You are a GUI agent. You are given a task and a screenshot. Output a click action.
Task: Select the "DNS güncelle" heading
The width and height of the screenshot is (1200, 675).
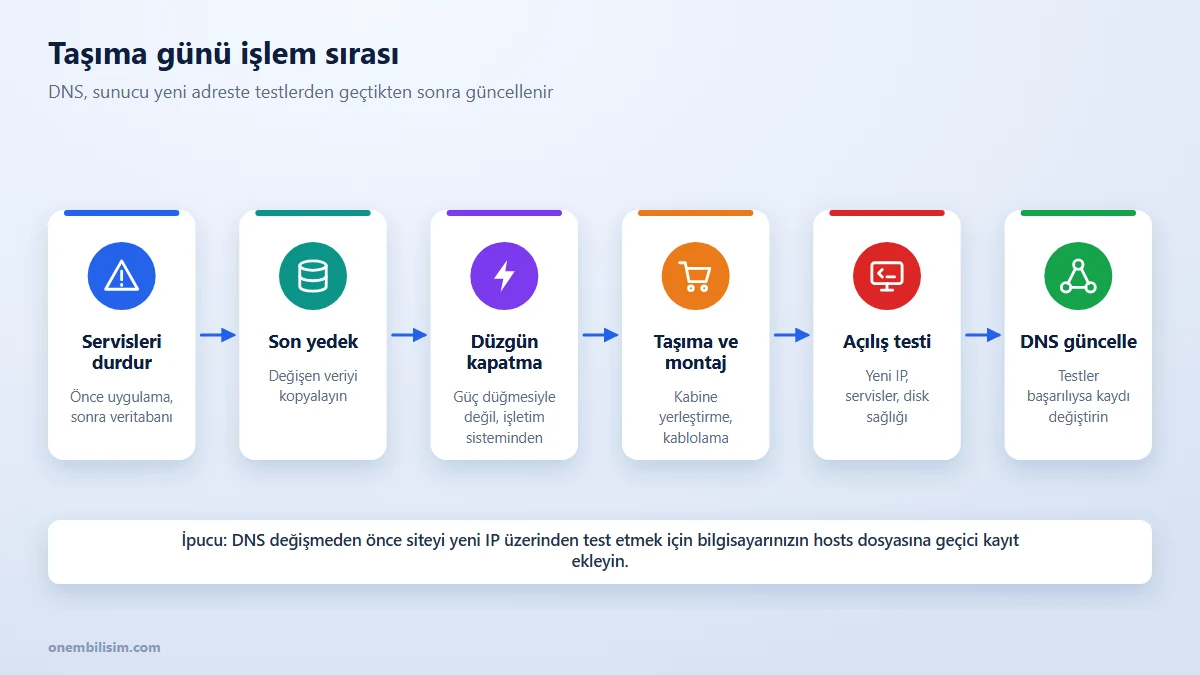tap(1078, 342)
